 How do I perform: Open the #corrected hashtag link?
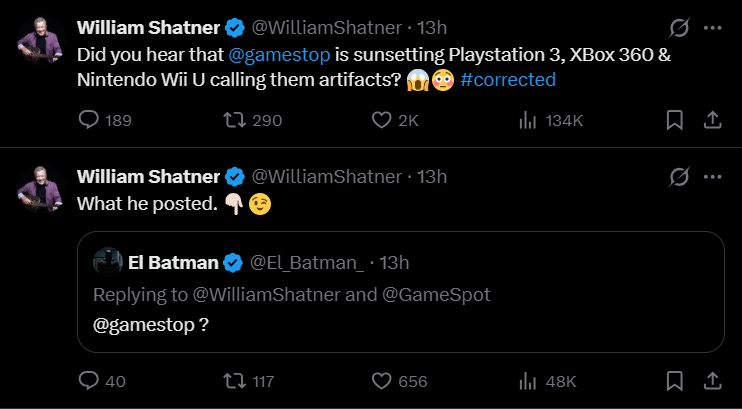(508, 78)
